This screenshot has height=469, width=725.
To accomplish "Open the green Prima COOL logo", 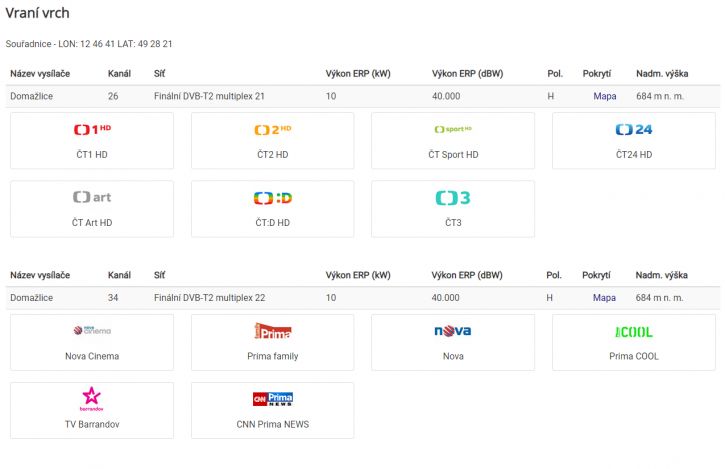I will click(633, 332).
